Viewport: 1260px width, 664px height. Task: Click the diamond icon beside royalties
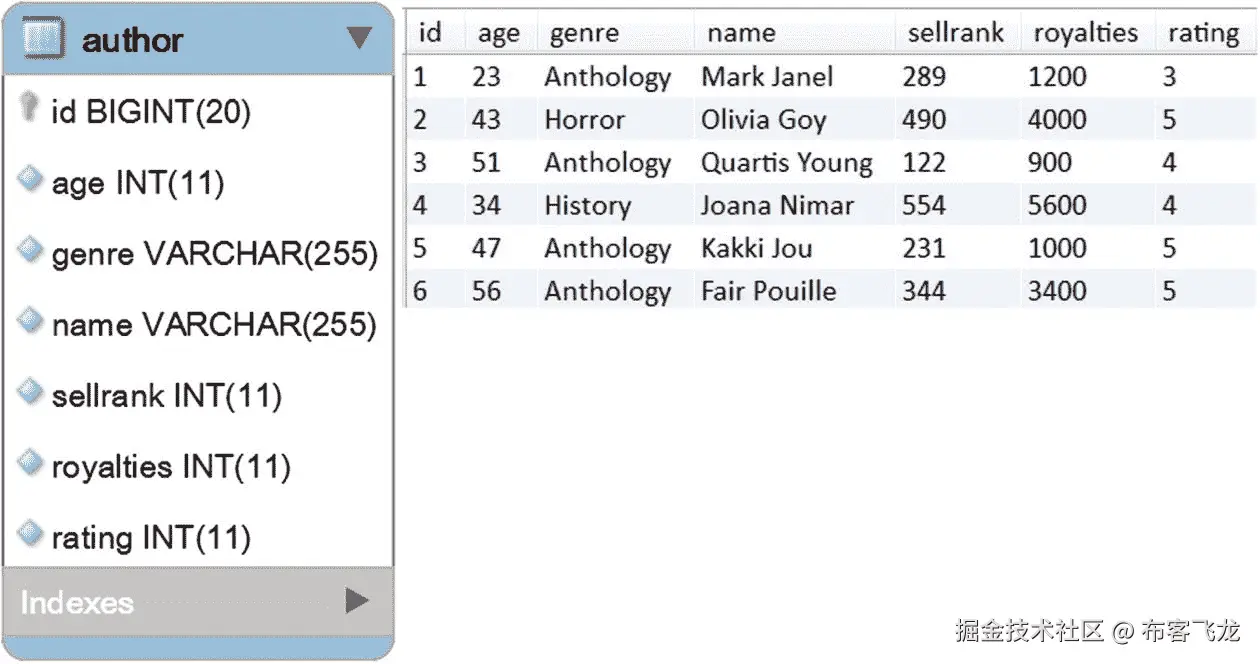coord(30,463)
